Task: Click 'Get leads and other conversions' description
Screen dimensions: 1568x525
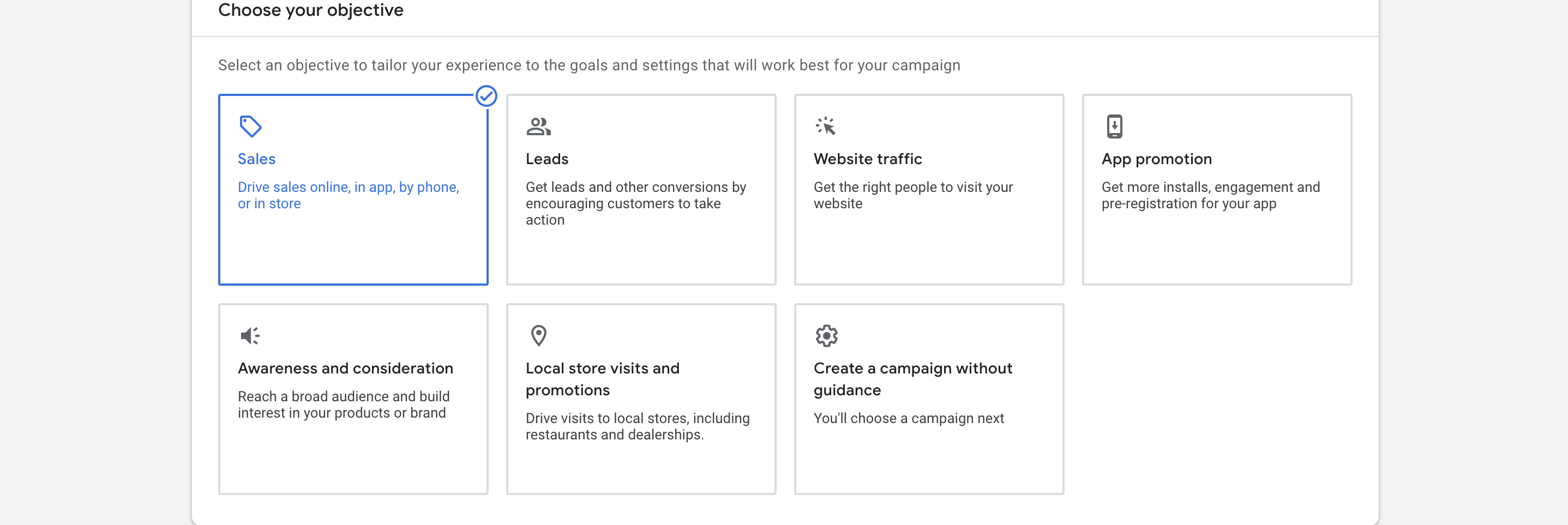Action: 635,203
